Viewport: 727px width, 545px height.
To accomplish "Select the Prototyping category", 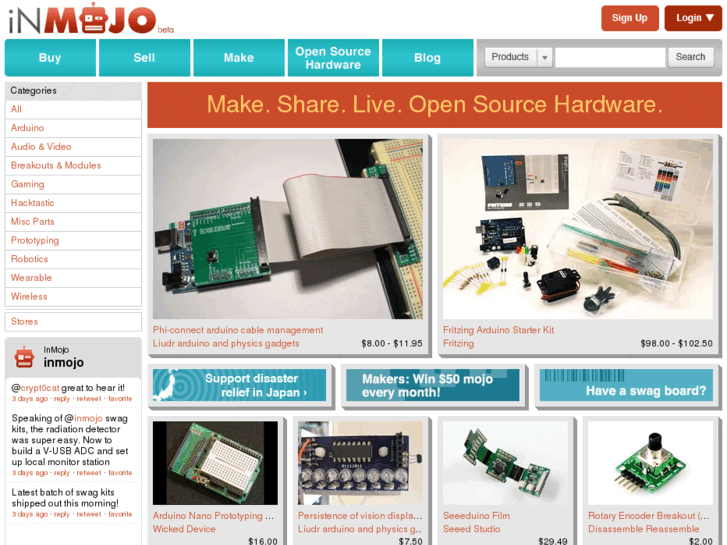I will tap(73, 240).
